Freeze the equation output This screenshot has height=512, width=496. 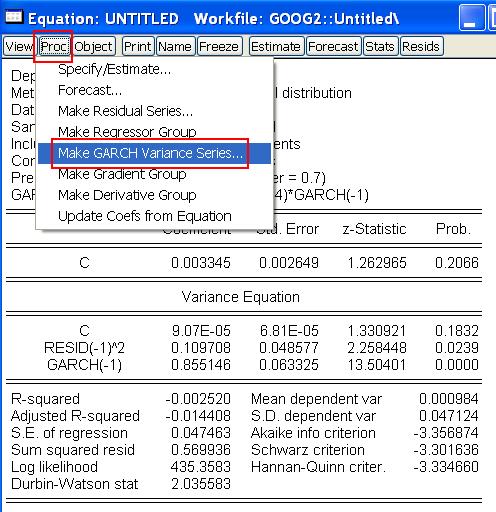click(x=219, y=46)
